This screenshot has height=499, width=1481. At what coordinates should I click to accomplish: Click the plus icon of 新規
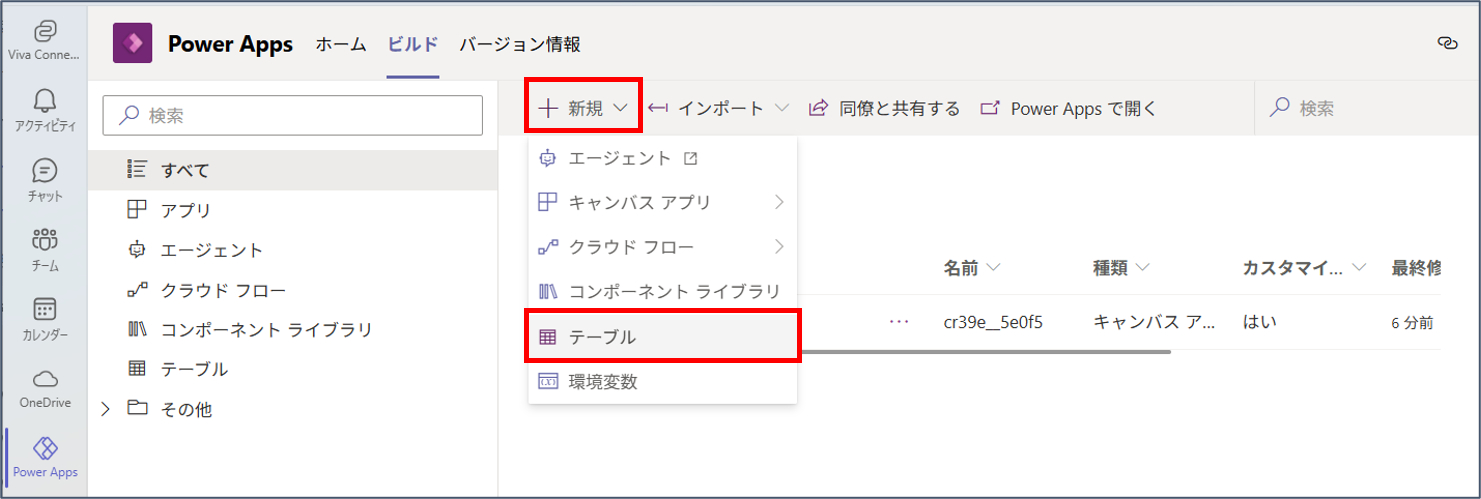pos(548,109)
